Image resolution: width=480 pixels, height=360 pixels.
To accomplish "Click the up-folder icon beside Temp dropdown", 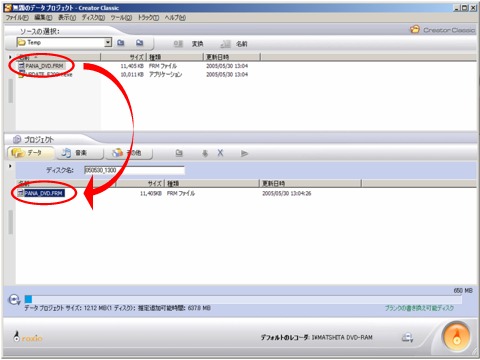I will (x=121, y=43).
